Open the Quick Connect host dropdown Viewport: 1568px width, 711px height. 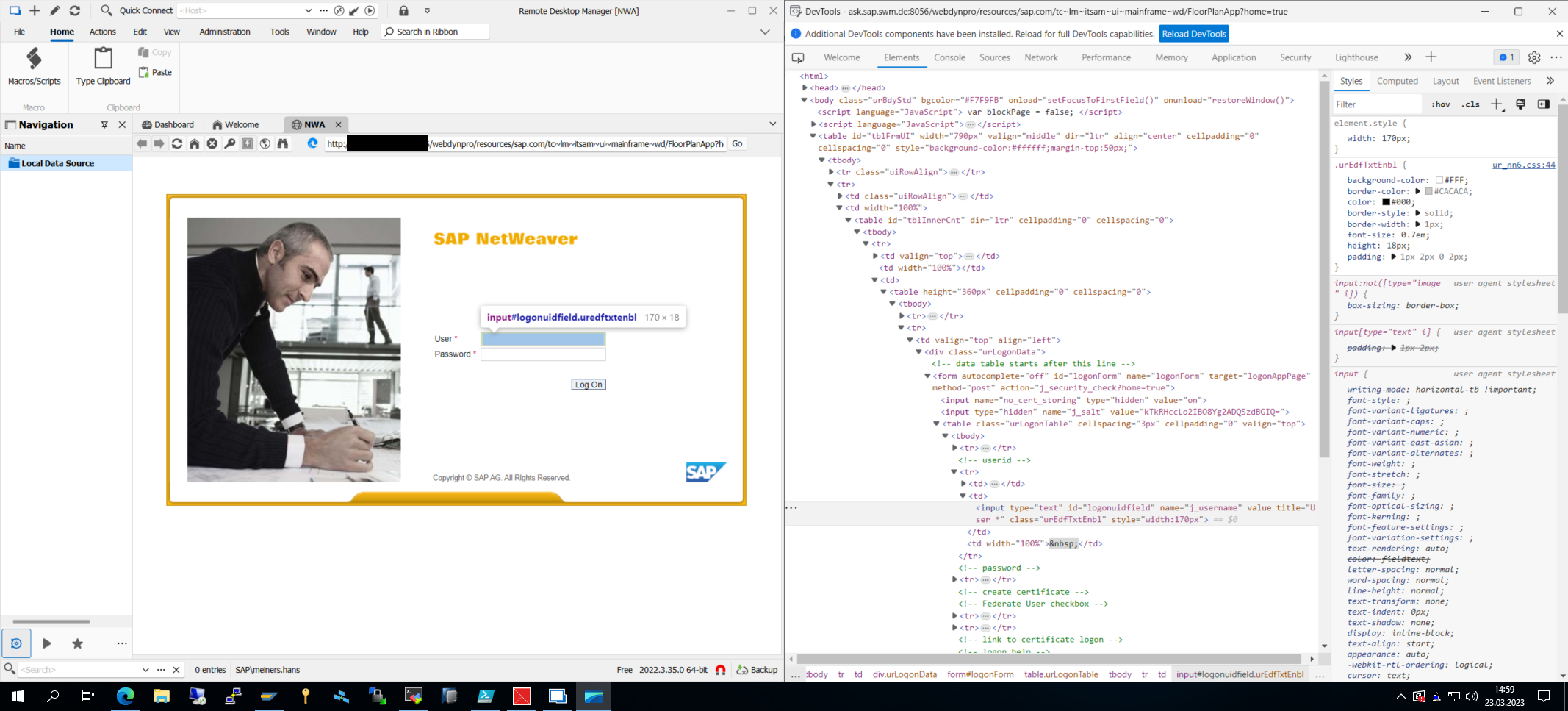point(308,11)
